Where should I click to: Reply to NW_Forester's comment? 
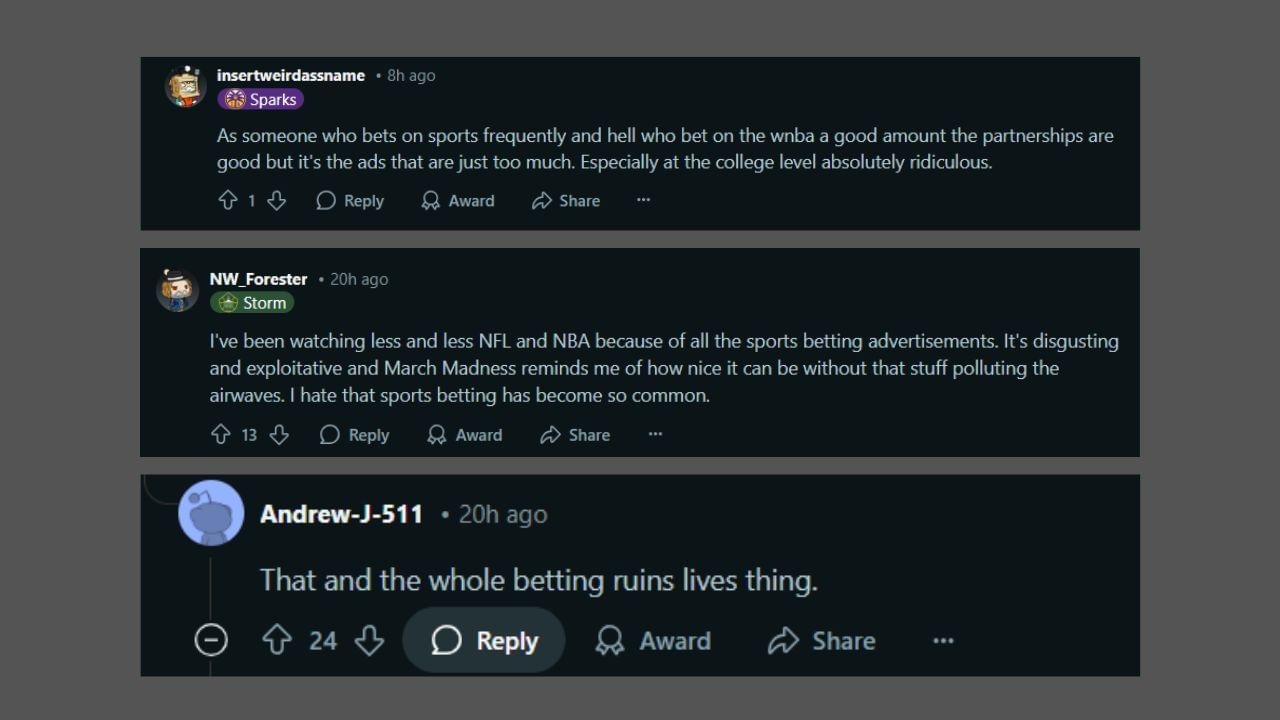click(x=354, y=435)
